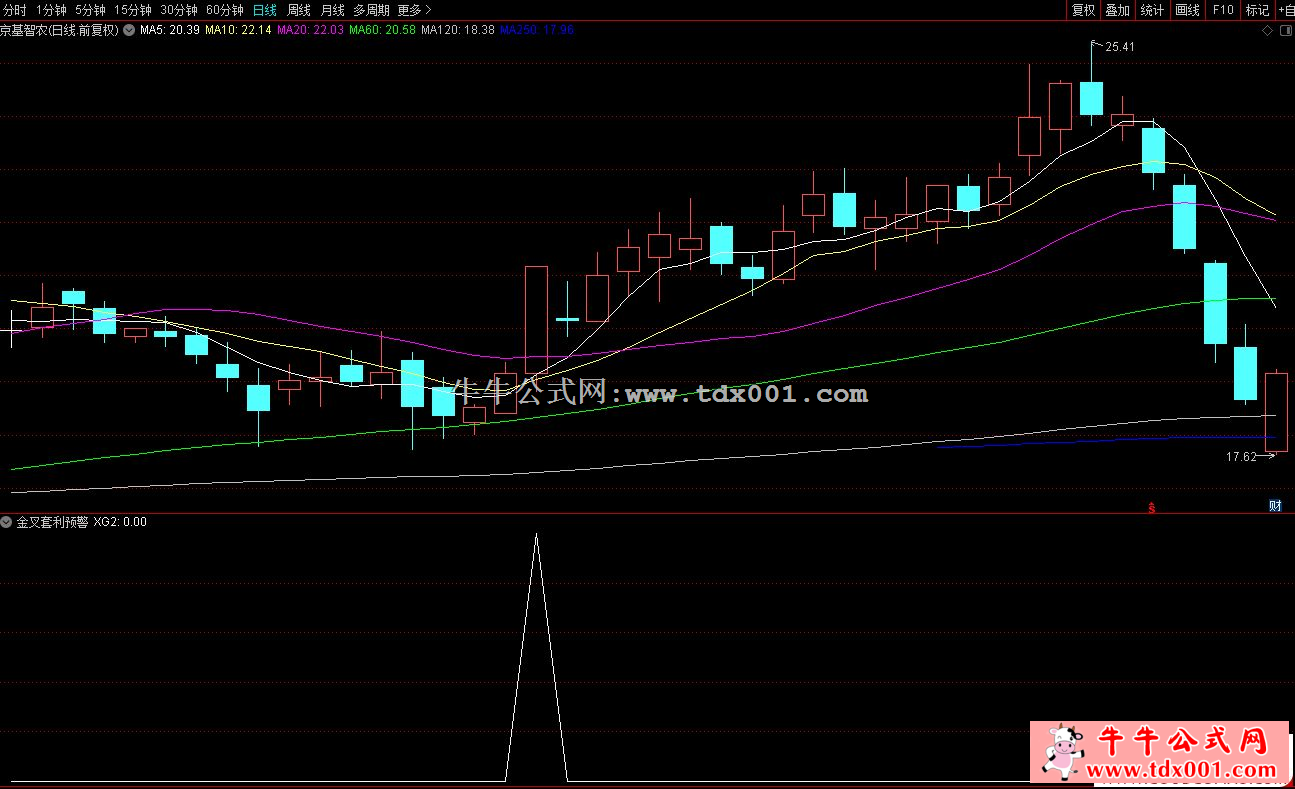Switch to the 分时 tab

(14, 10)
